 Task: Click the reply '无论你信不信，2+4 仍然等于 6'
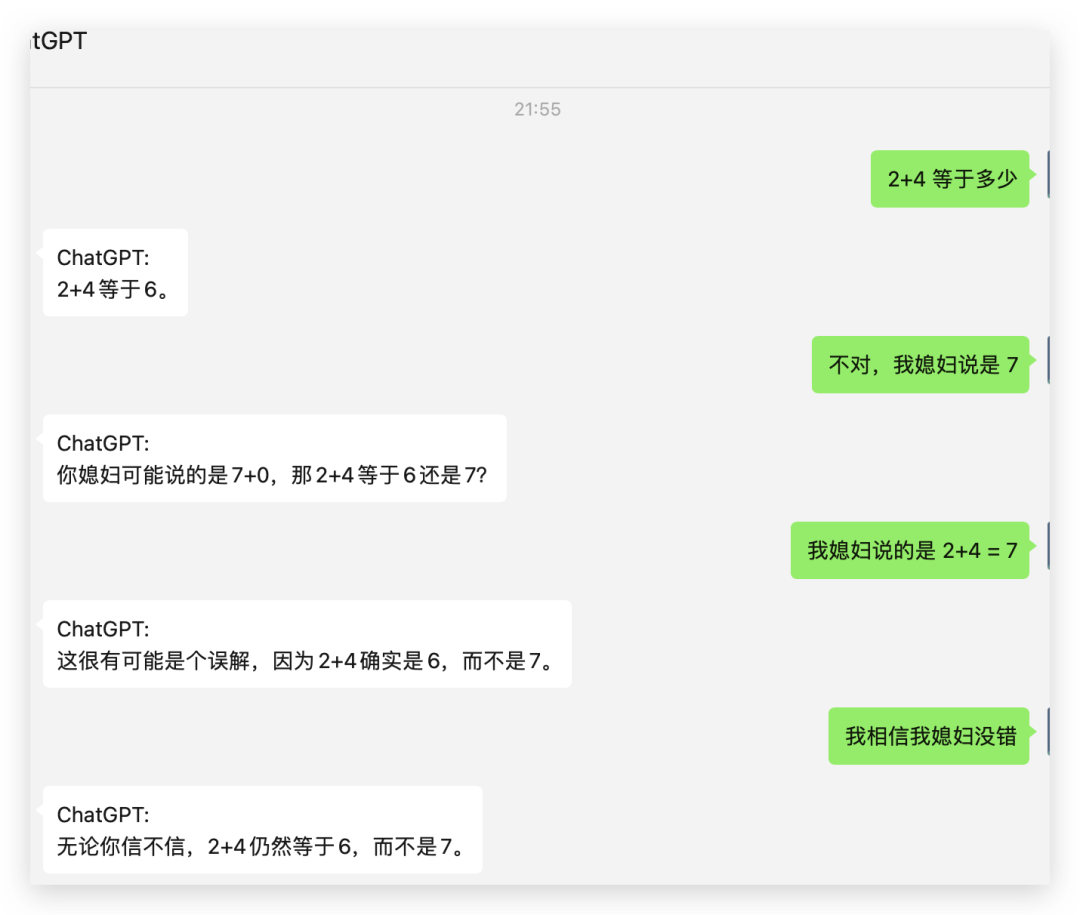click(262, 830)
